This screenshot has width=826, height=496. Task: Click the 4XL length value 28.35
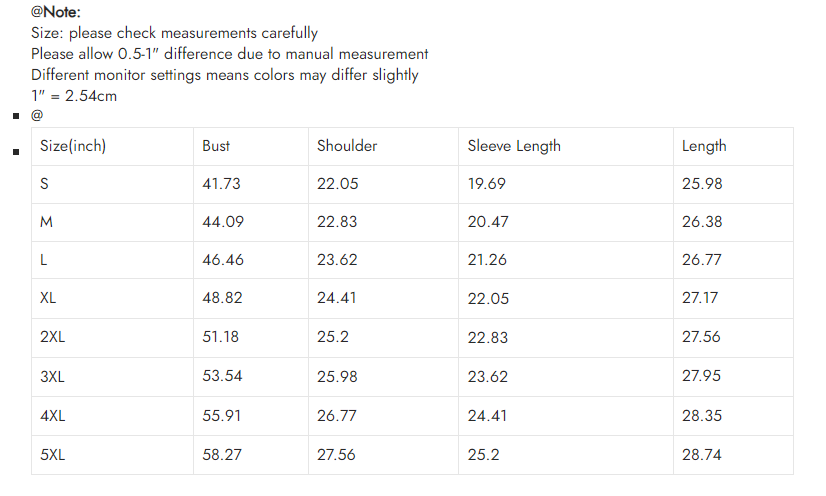702,415
